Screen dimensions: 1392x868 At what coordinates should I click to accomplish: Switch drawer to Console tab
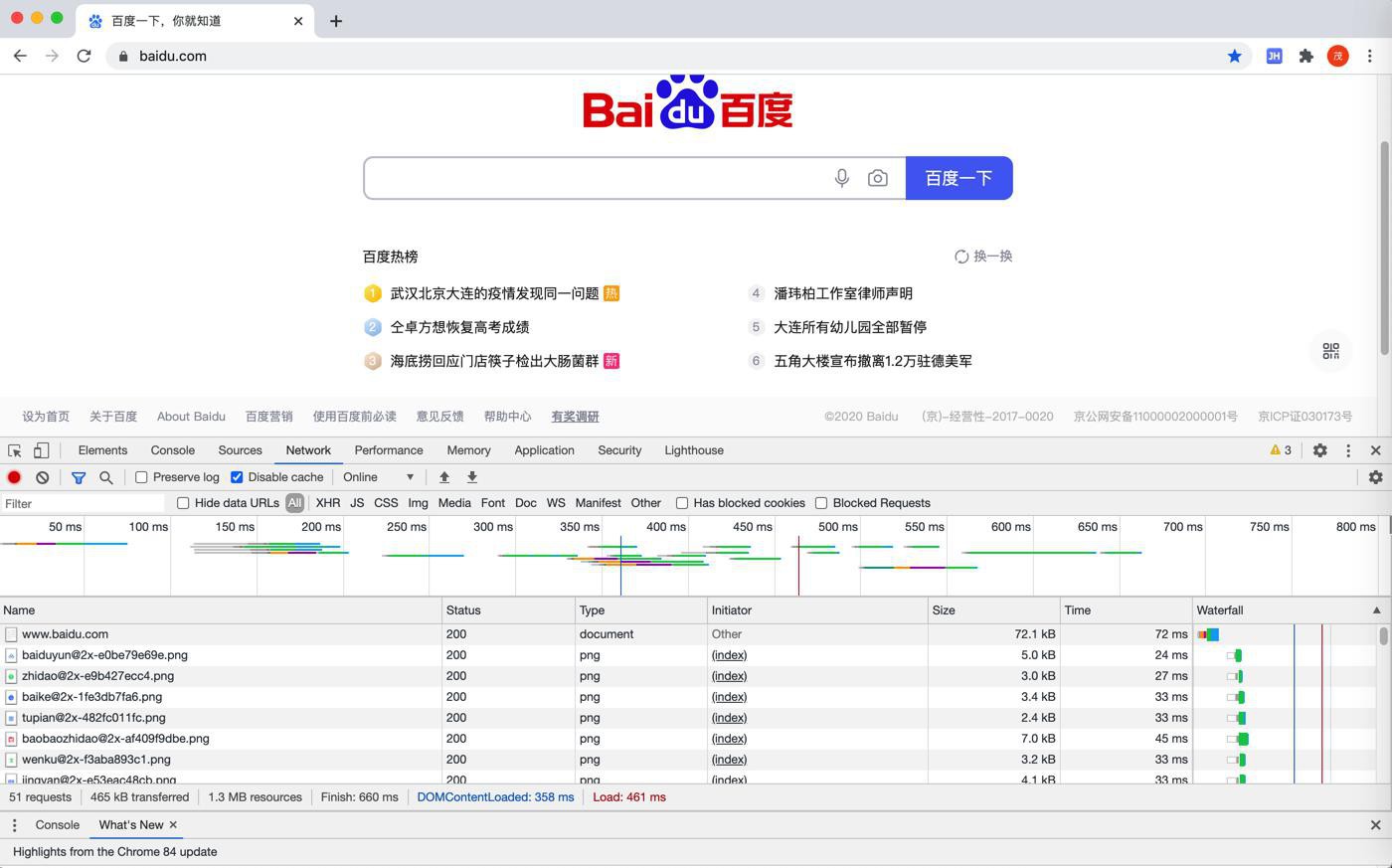click(57, 825)
